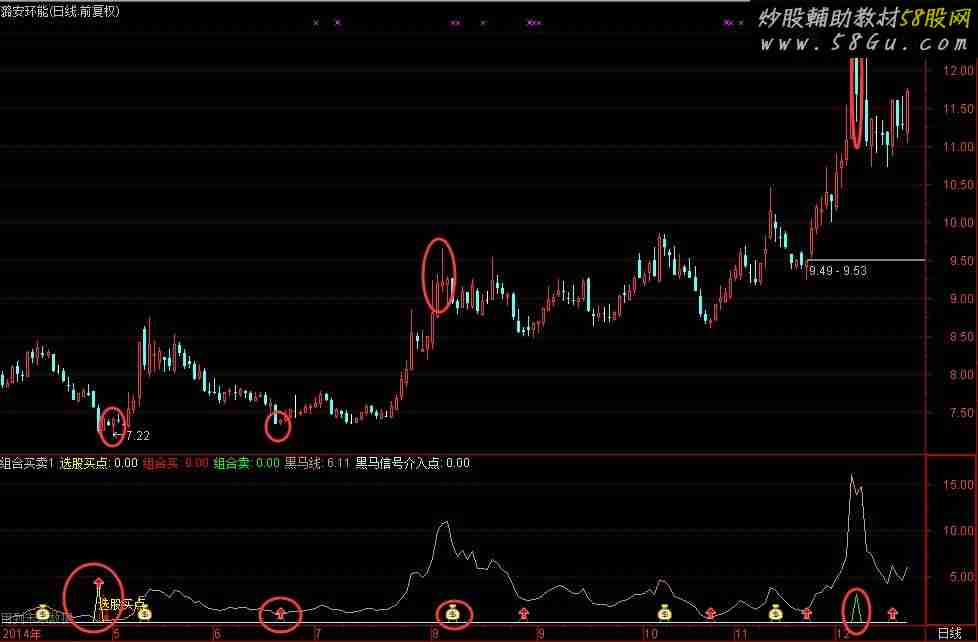Click the 6 month label on time axis
Viewport: 978px width, 642px height.
pyautogui.click(x=217, y=635)
